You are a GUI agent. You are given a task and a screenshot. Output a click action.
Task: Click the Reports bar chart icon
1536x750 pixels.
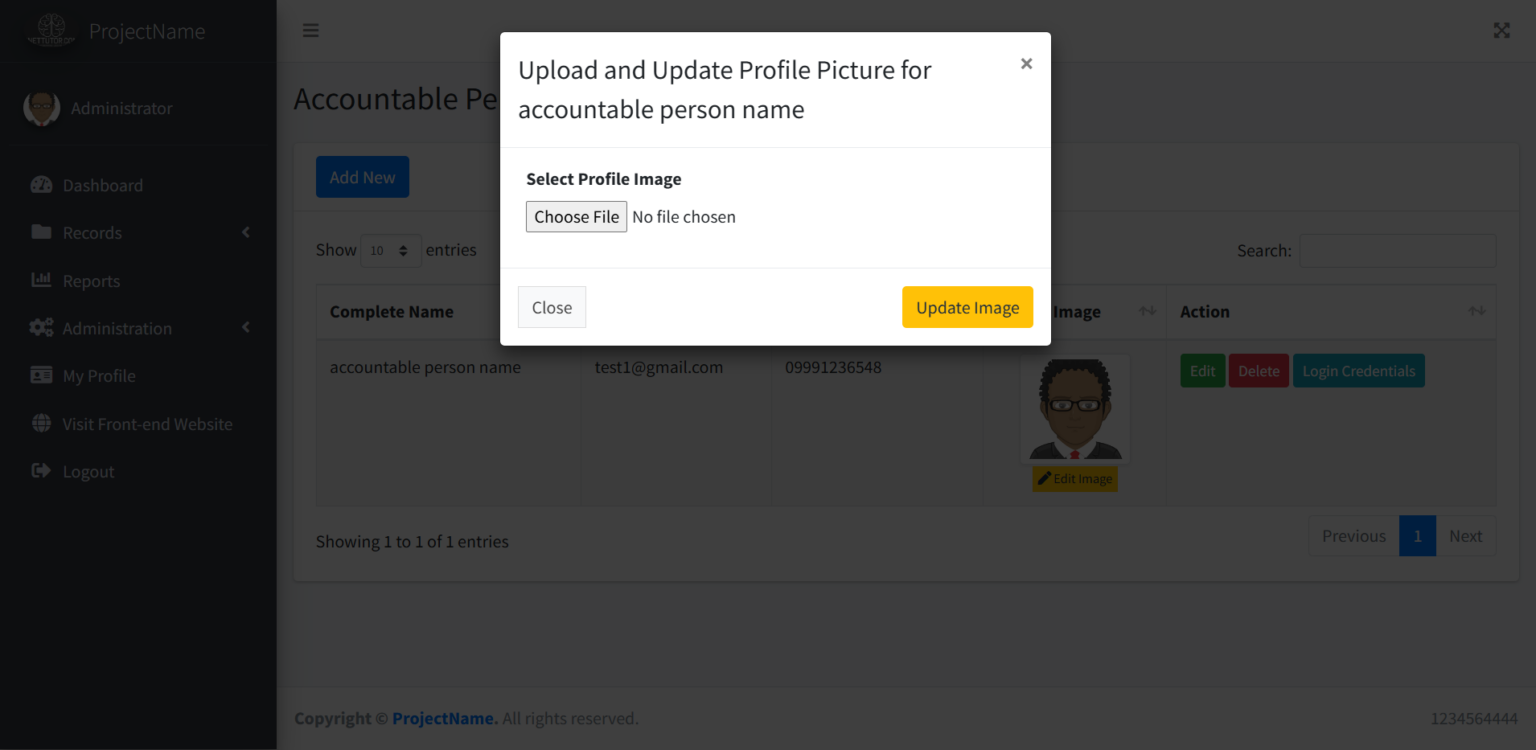click(x=41, y=280)
